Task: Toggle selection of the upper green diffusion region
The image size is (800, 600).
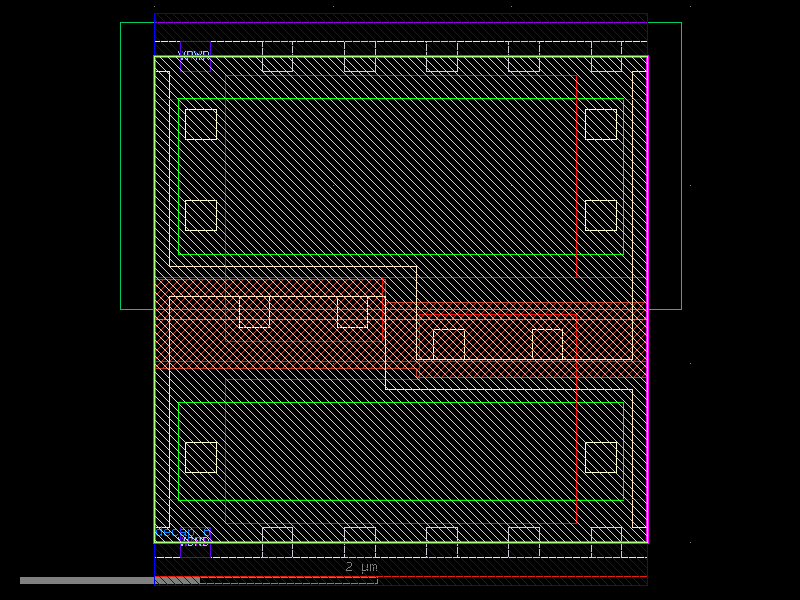Action: click(x=400, y=180)
